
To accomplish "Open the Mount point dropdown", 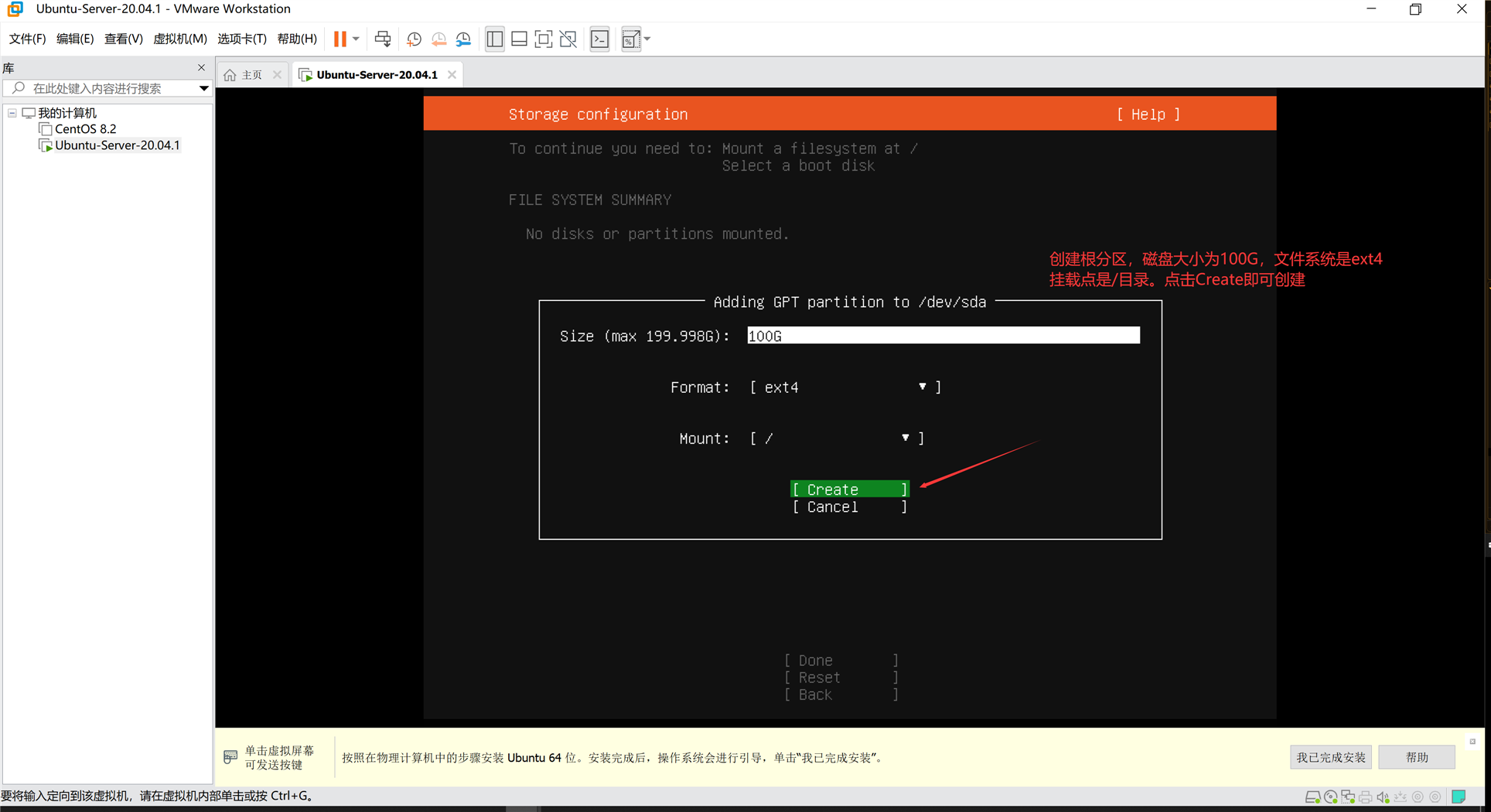I will click(x=837, y=438).
